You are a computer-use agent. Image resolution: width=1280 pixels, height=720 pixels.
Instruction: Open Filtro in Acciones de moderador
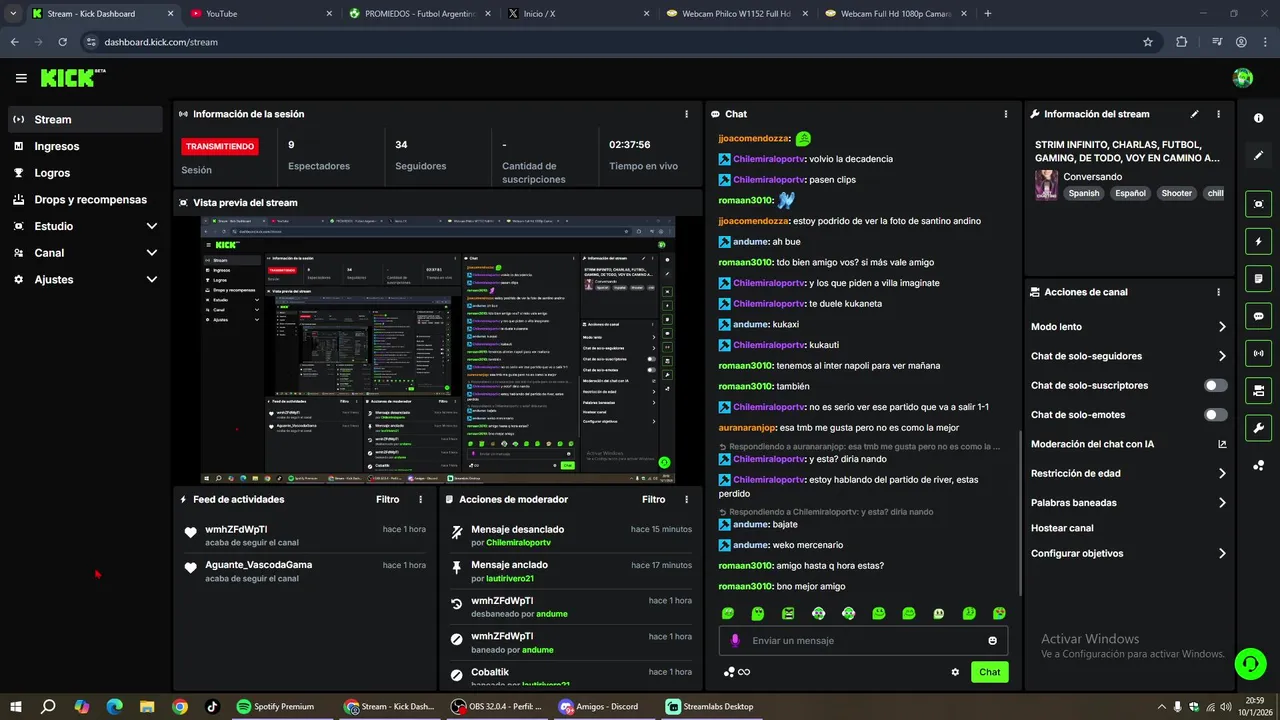[654, 499]
